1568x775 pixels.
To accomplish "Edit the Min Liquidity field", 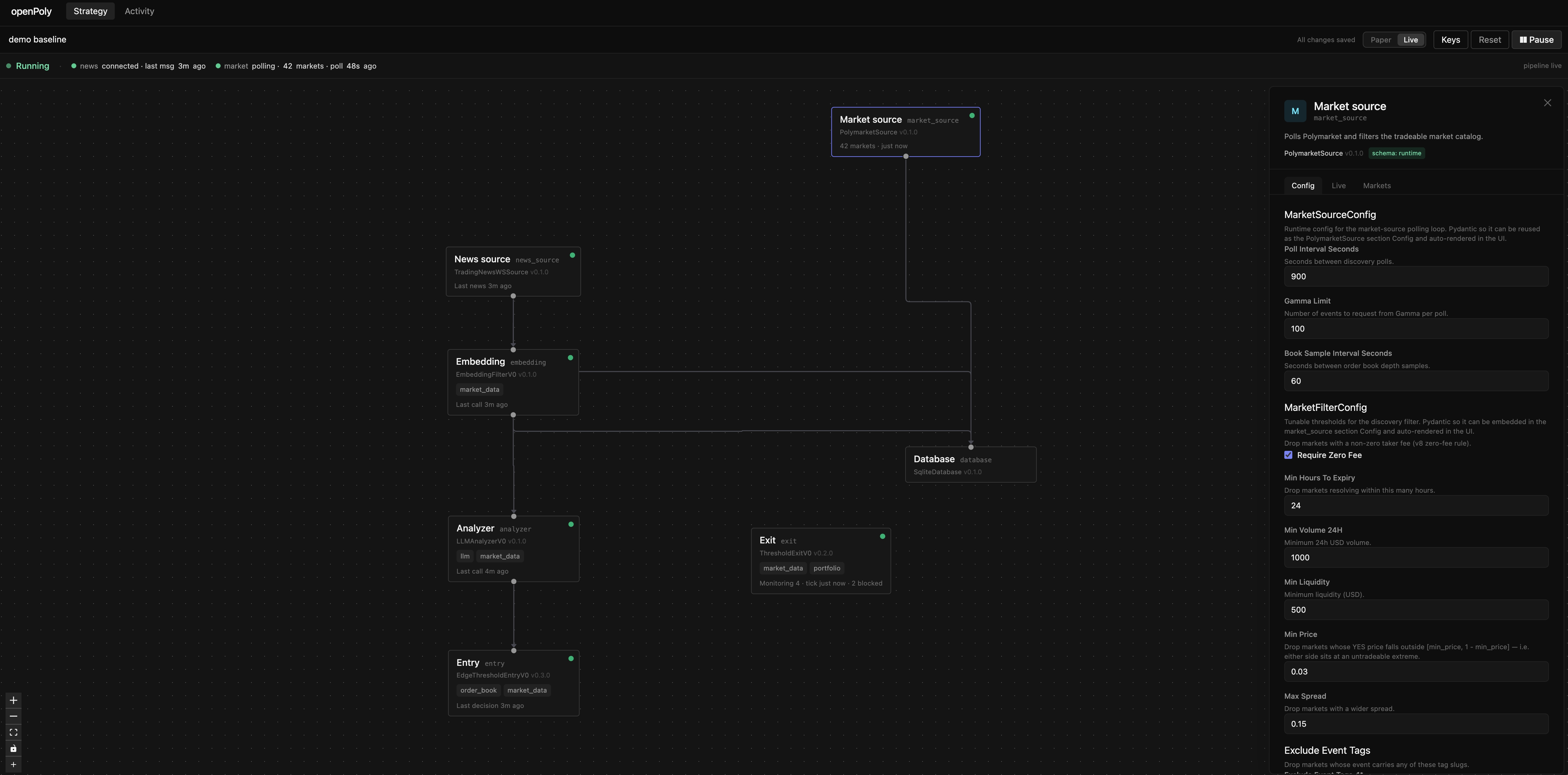I will point(1416,610).
